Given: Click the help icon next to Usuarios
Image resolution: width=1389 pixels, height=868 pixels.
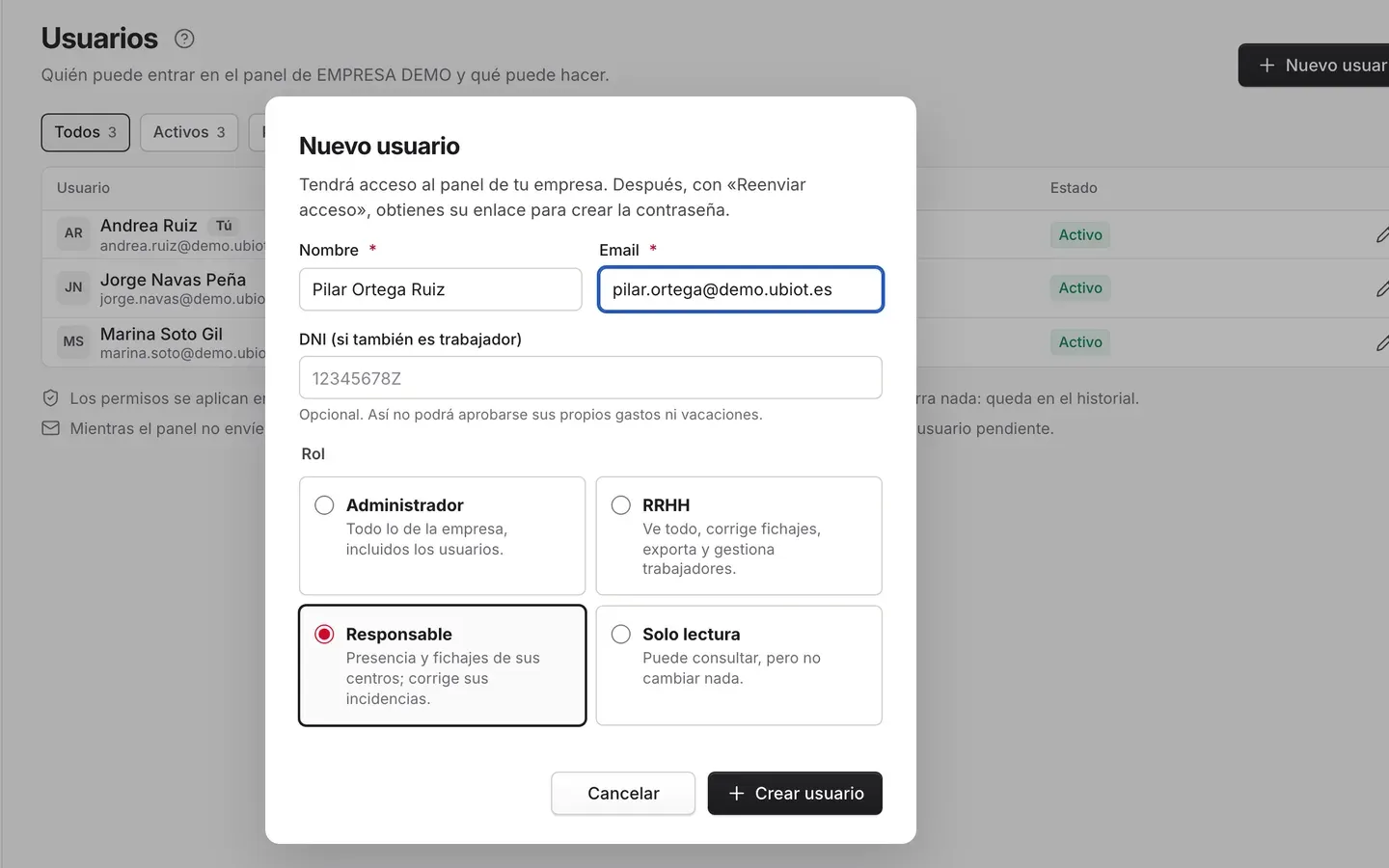Looking at the screenshot, I should tap(184, 39).
